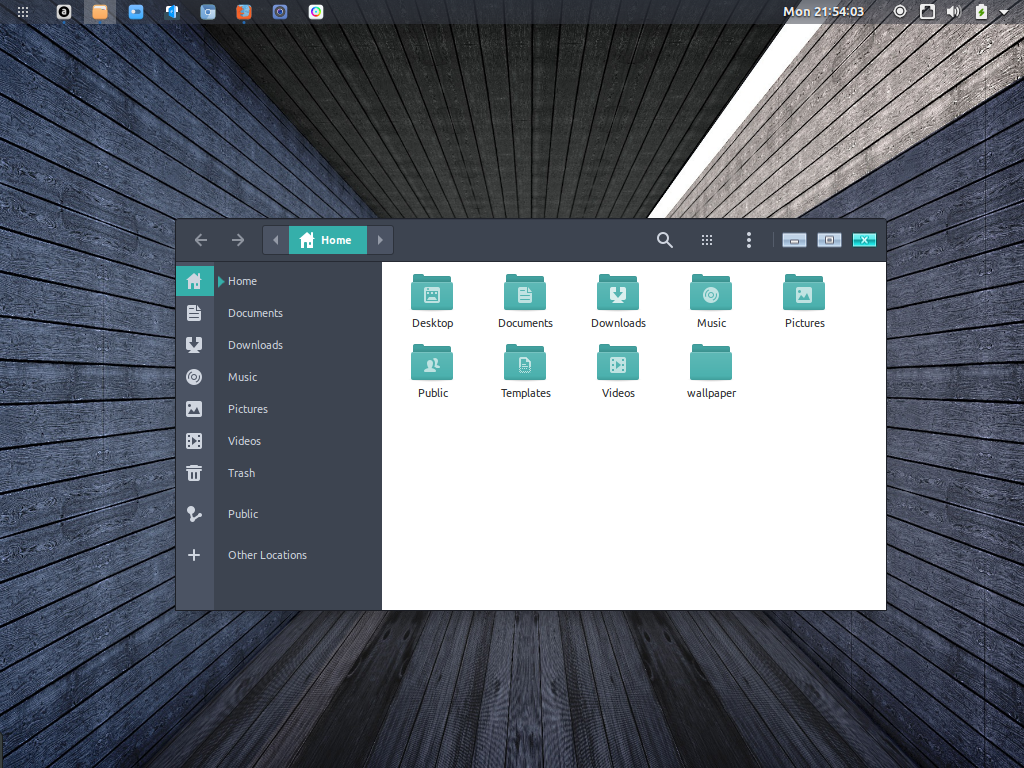Viewport: 1024px width, 768px height.
Task: Select Downloads label in the sidebar
Action: [255, 345]
